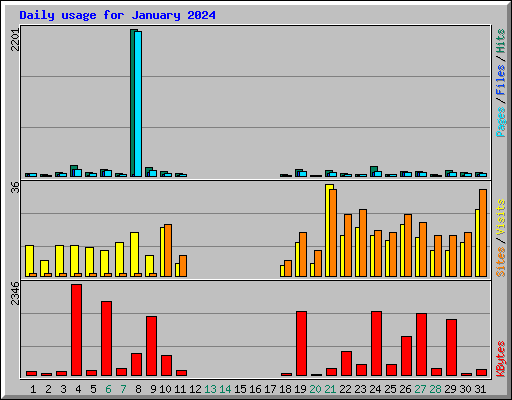Screen dimensions: 512x400
Task: Select the hits bar for day 4
Action: coord(72,171)
